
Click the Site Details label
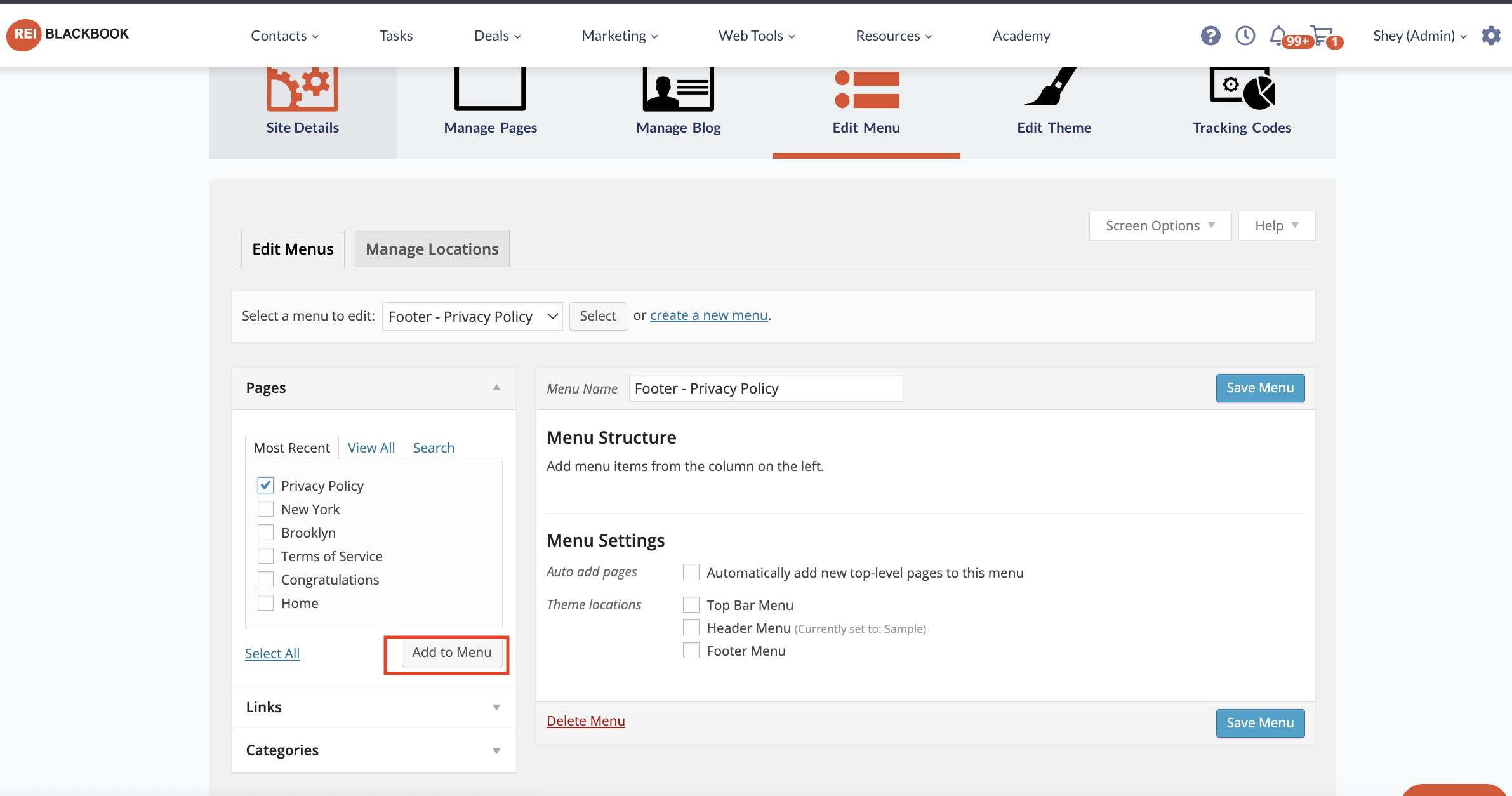(x=302, y=128)
